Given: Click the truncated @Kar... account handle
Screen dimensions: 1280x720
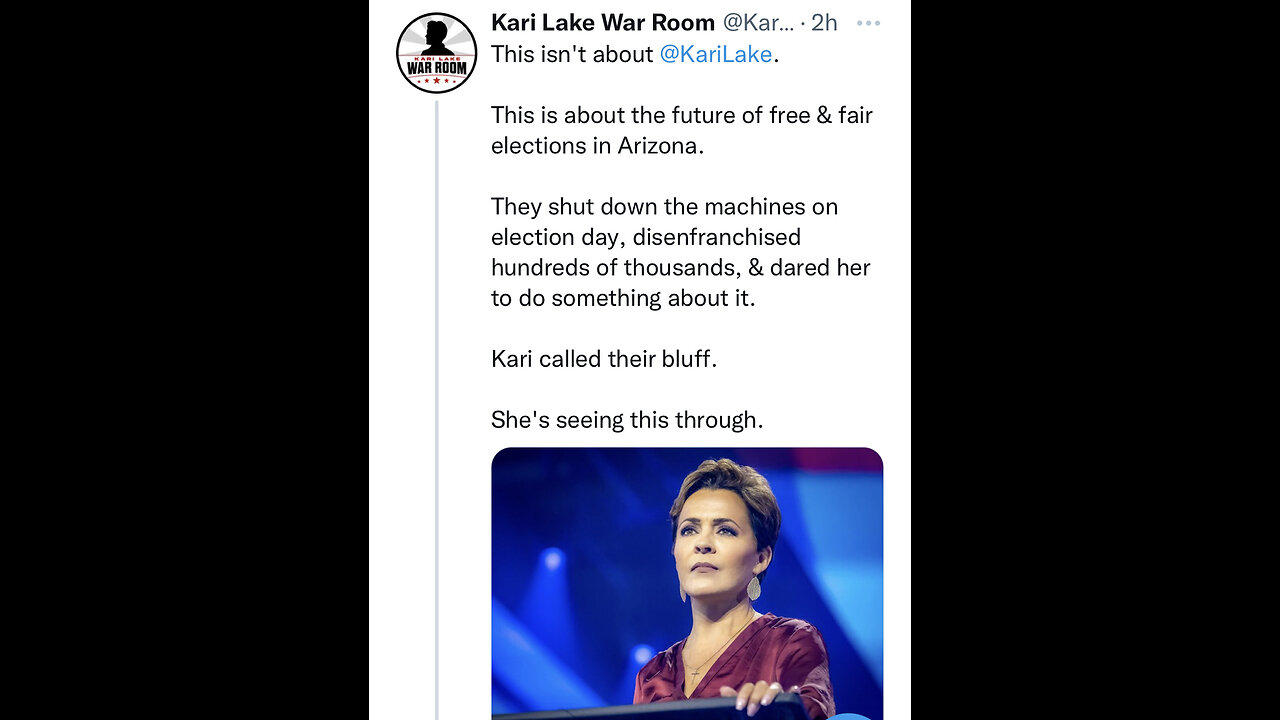Looking at the screenshot, I should click(x=758, y=23).
